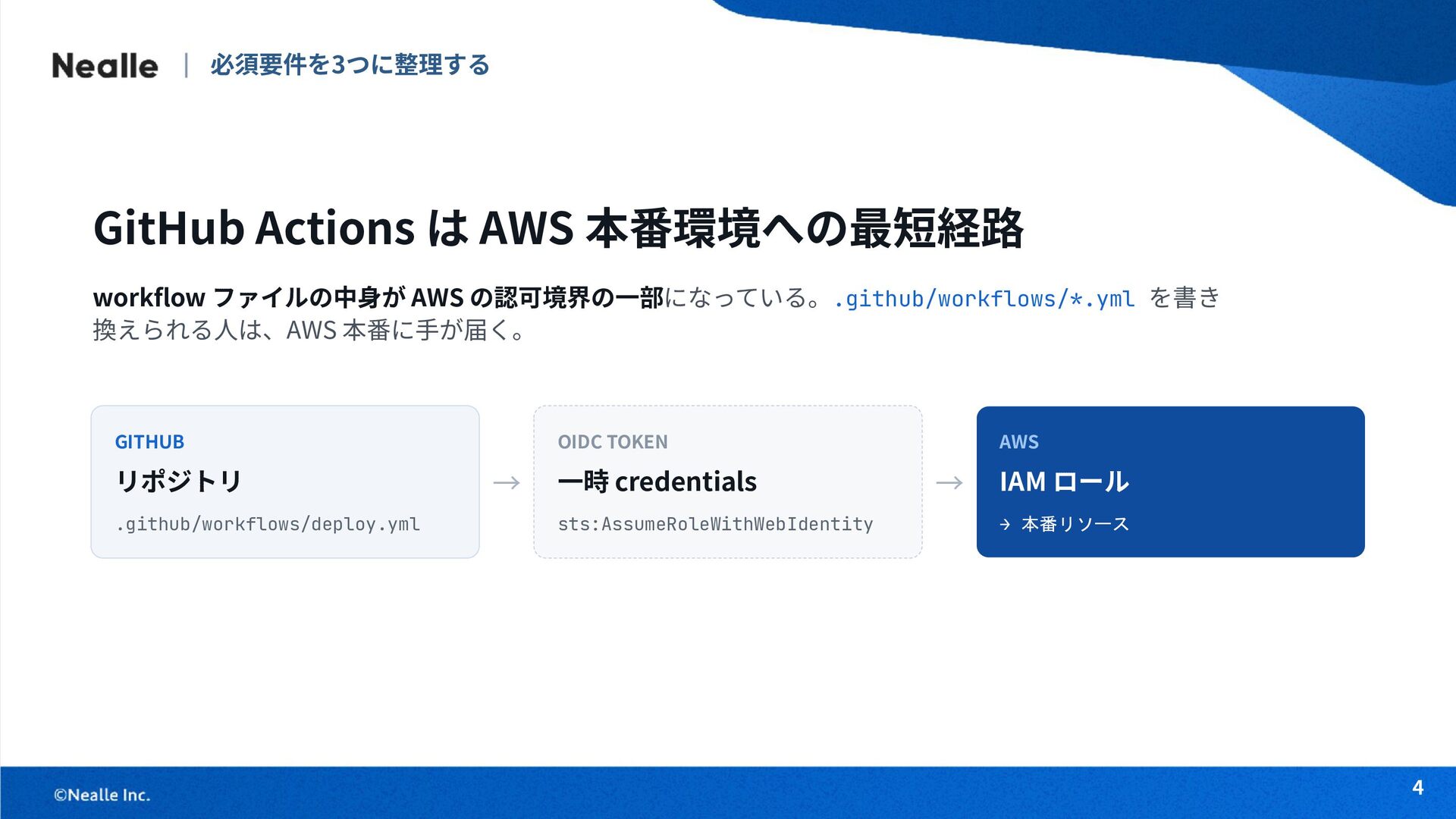Select the GITHUB リポジトリ card
The image size is (1456, 819).
pos(285,482)
